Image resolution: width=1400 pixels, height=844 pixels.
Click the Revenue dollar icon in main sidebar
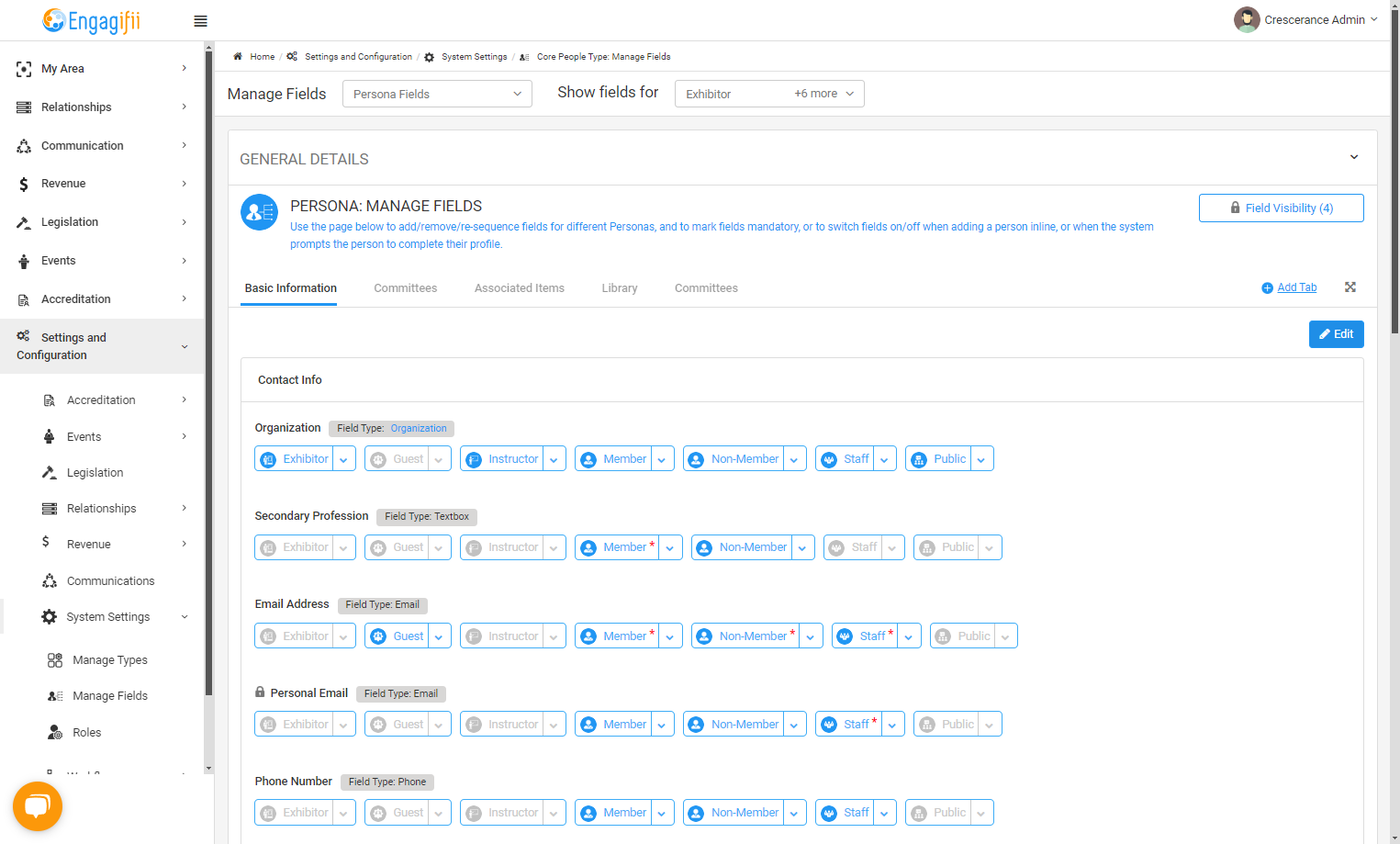tap(24, 185)
